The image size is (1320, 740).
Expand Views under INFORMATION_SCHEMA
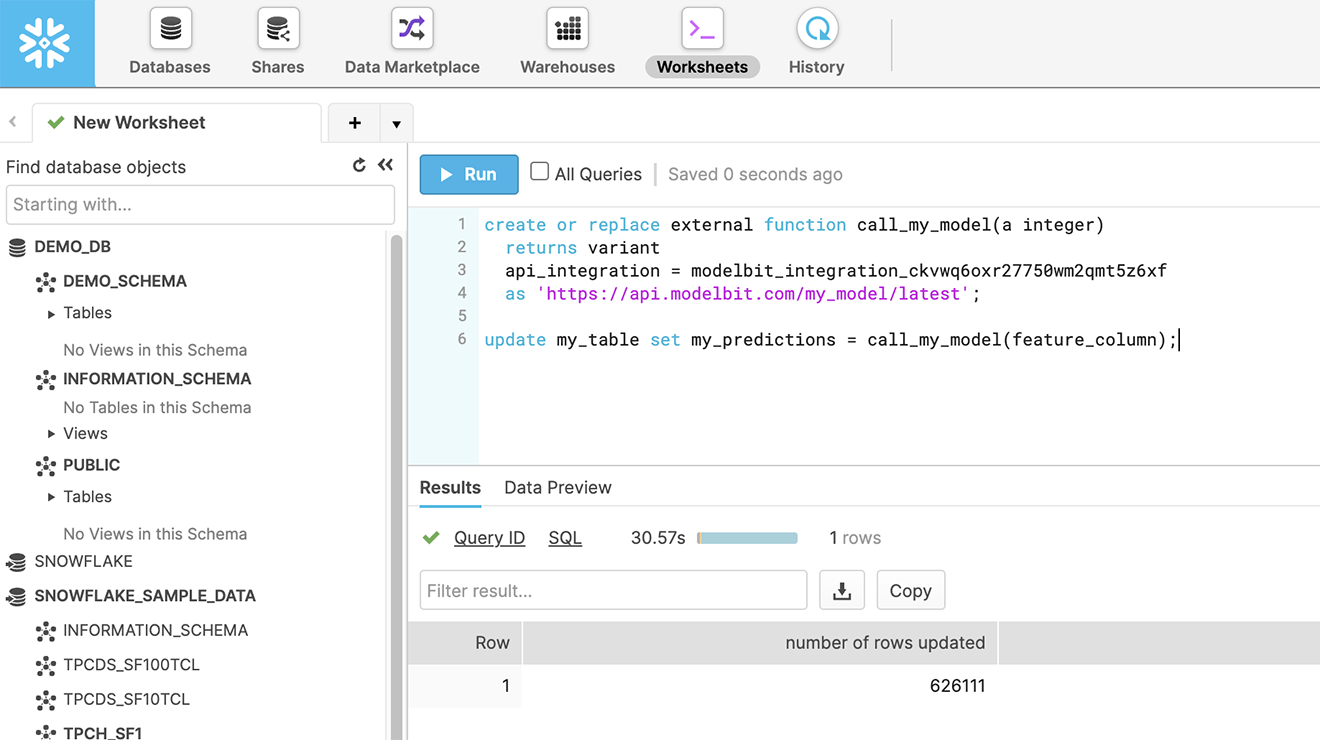(x=52, y=434)
